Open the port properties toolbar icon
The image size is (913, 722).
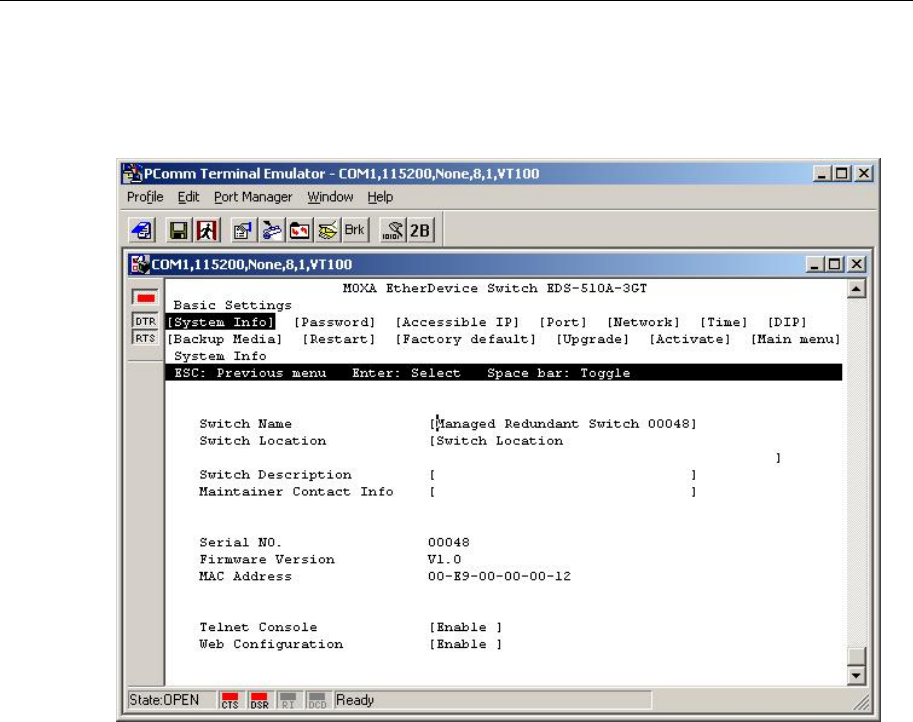pyautogui.click(x=242, y=231)
